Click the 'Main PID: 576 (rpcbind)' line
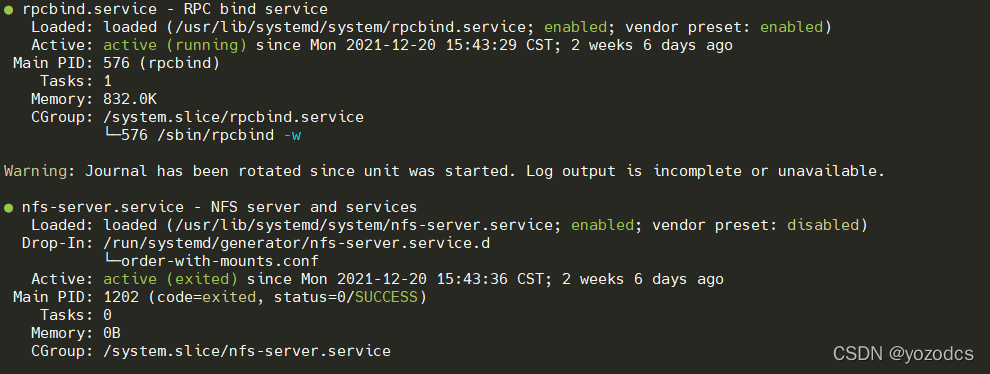 point(117,63)
